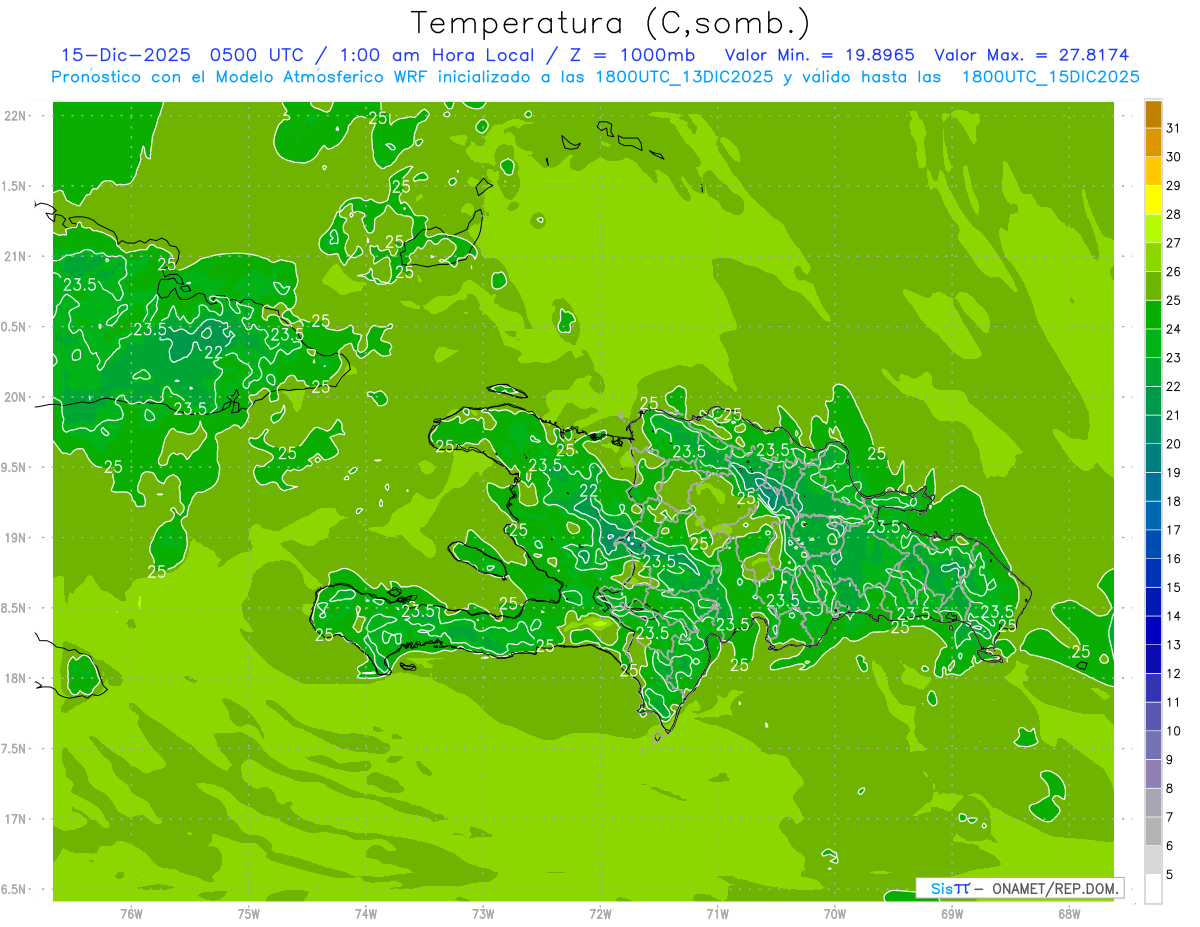Image resolution: width=1200 pixels, height=927 pixels.
Task: Click the purple swatch between 9 and 10
Action: [x=1153, y=745]
